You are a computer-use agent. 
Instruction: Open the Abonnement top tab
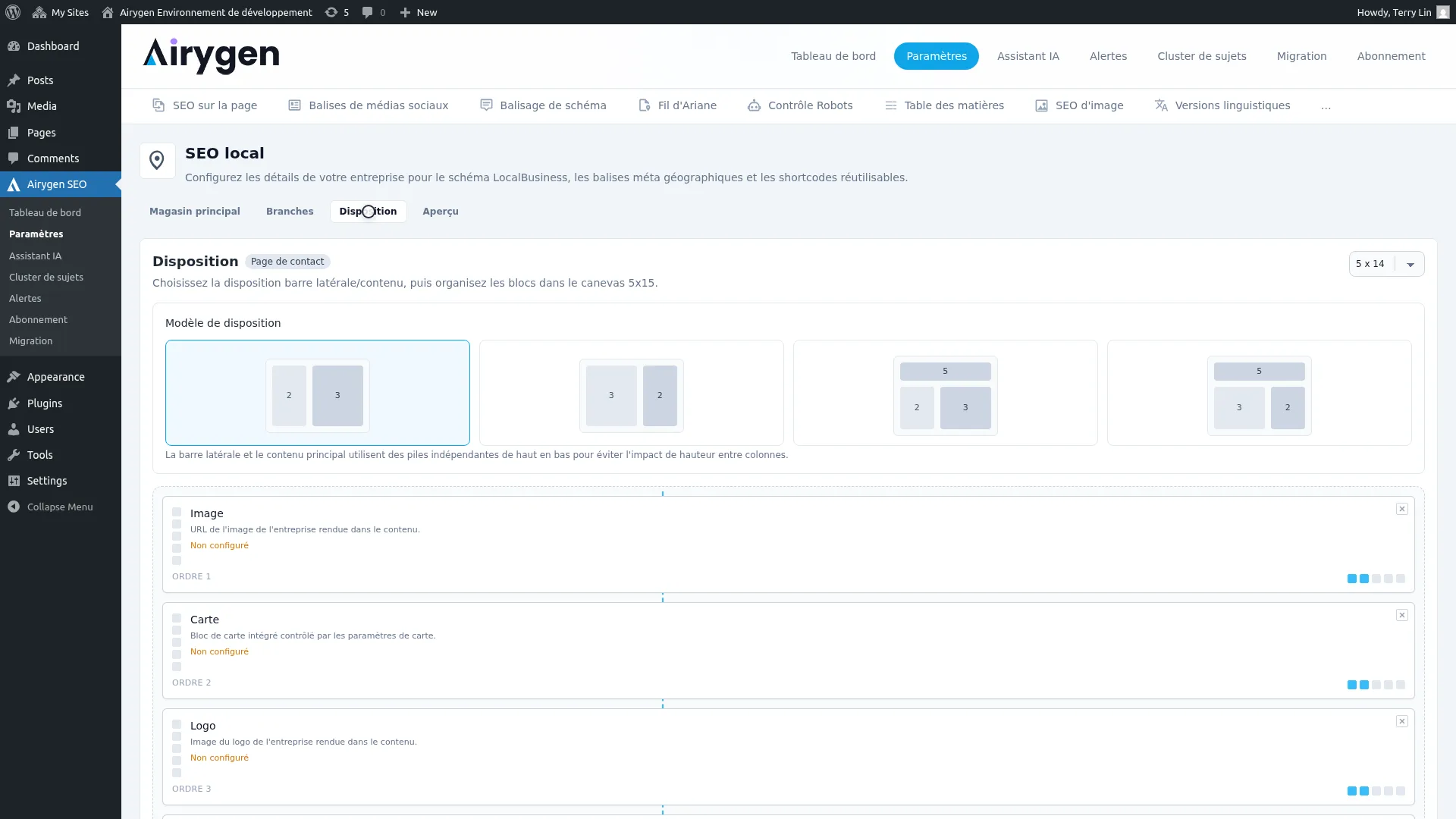coord(1392,56)
